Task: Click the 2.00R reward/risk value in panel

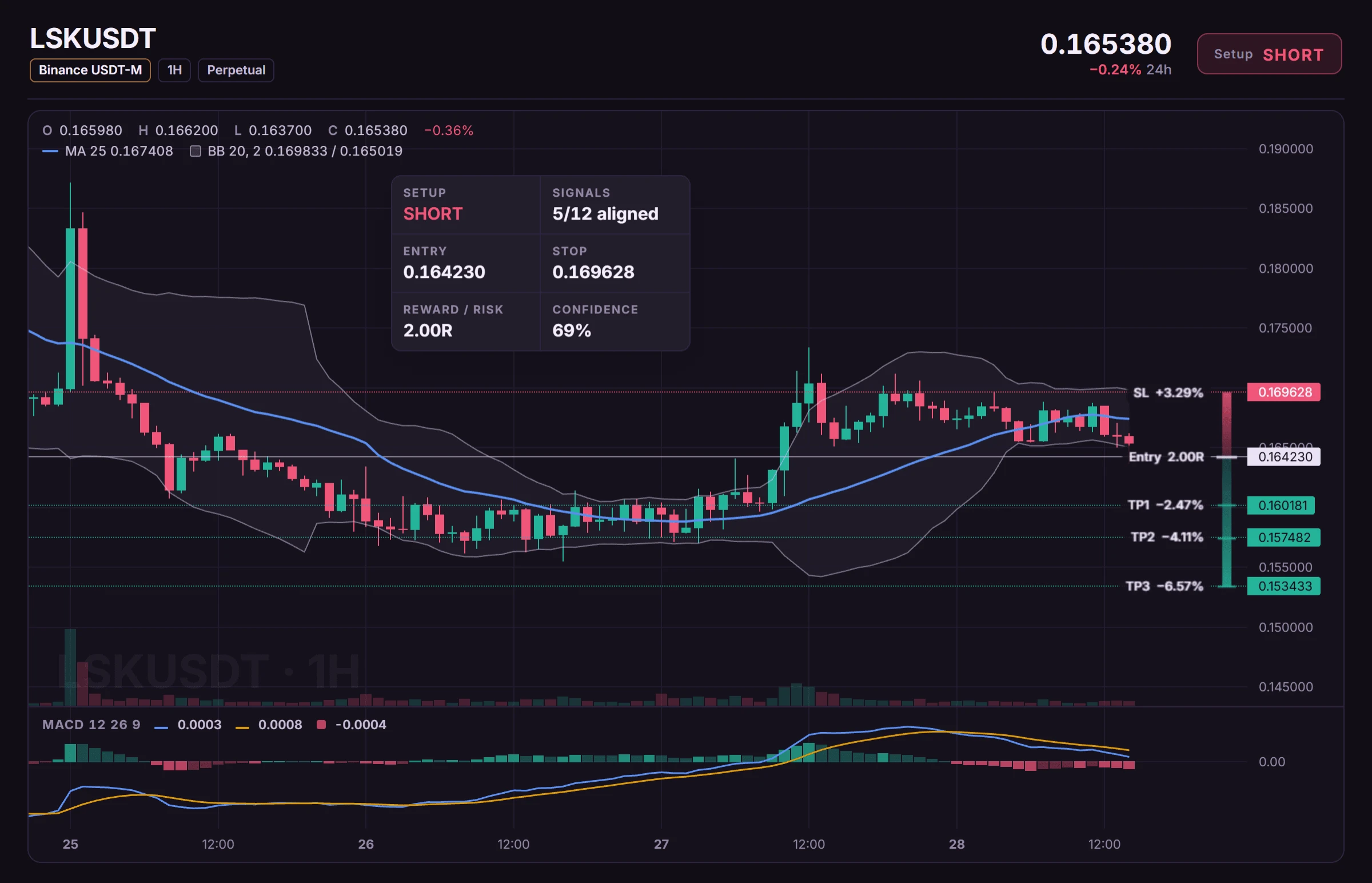Action: [428, 331]
